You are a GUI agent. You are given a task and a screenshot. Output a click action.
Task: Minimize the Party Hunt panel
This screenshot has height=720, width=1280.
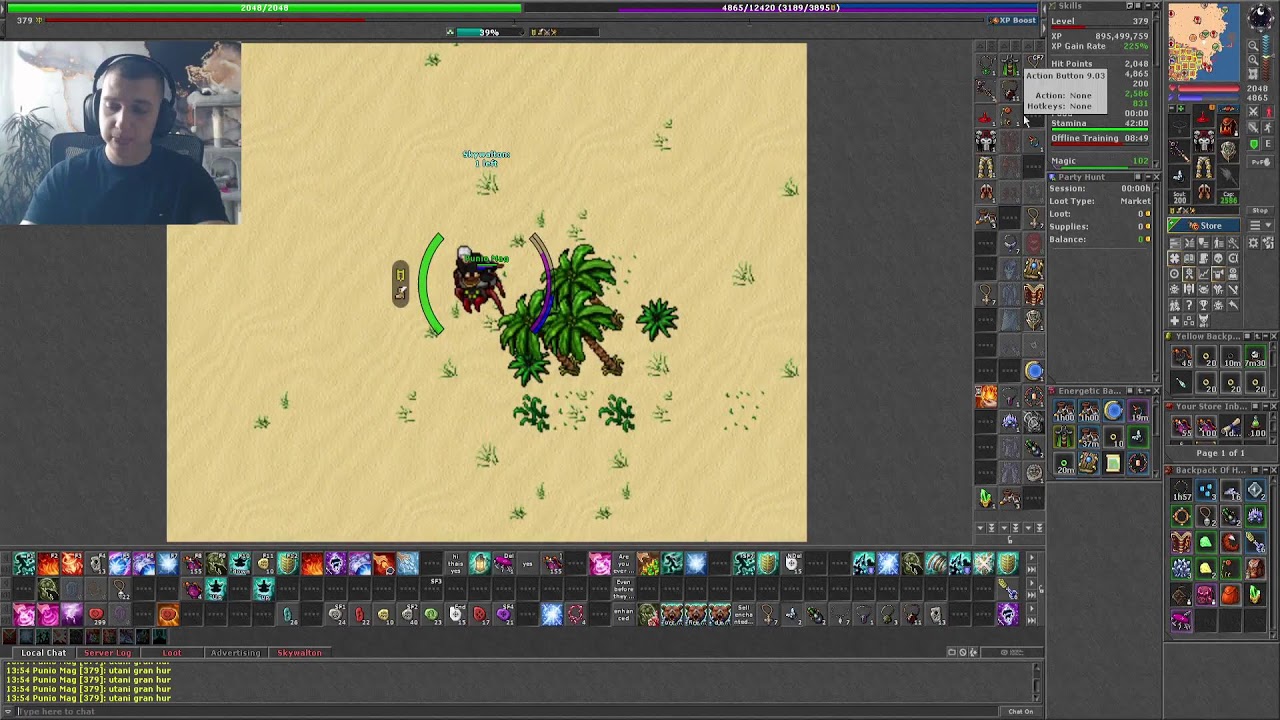click(1146, 177)
